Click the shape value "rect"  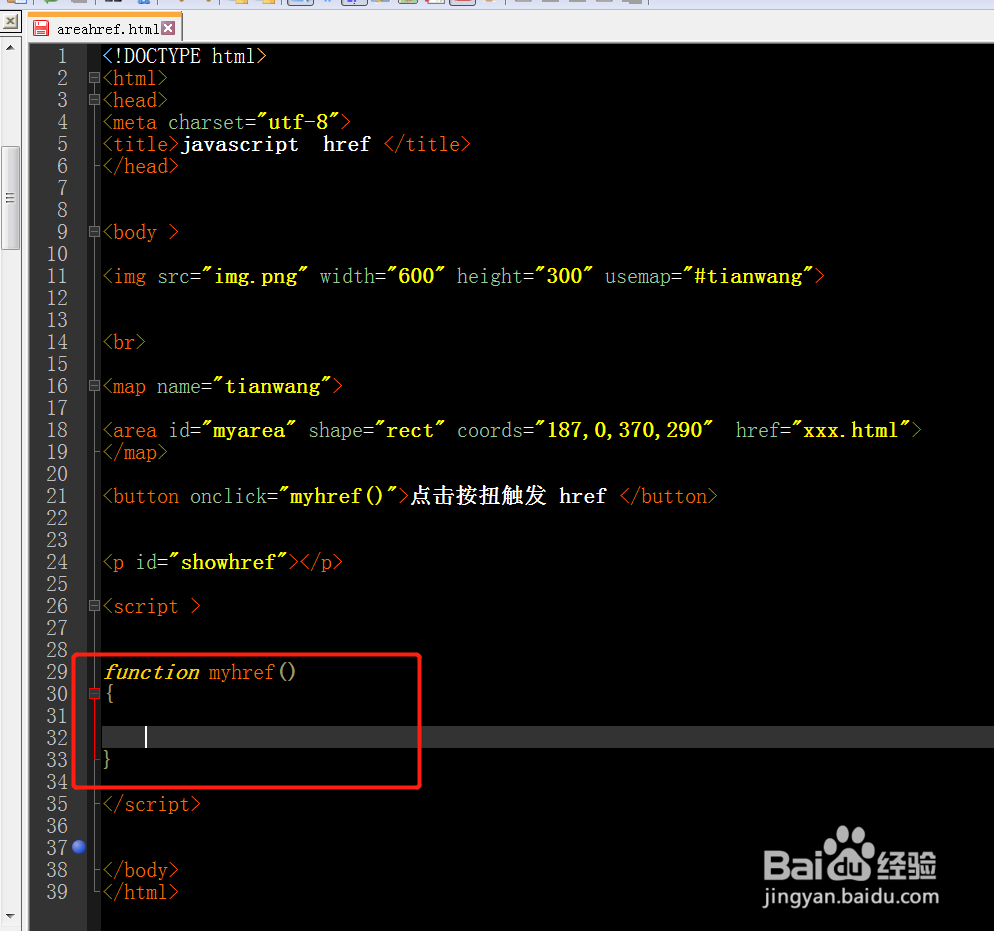coord(410,430)
